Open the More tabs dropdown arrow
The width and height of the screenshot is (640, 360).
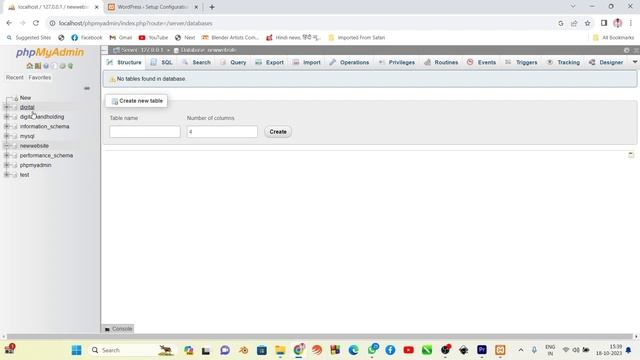(635, 62)
